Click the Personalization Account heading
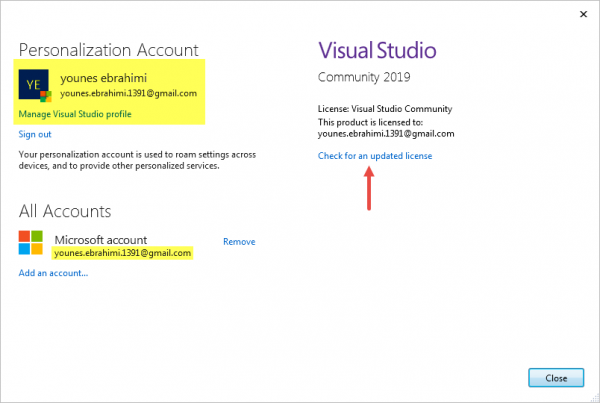 tap(108, 49)
